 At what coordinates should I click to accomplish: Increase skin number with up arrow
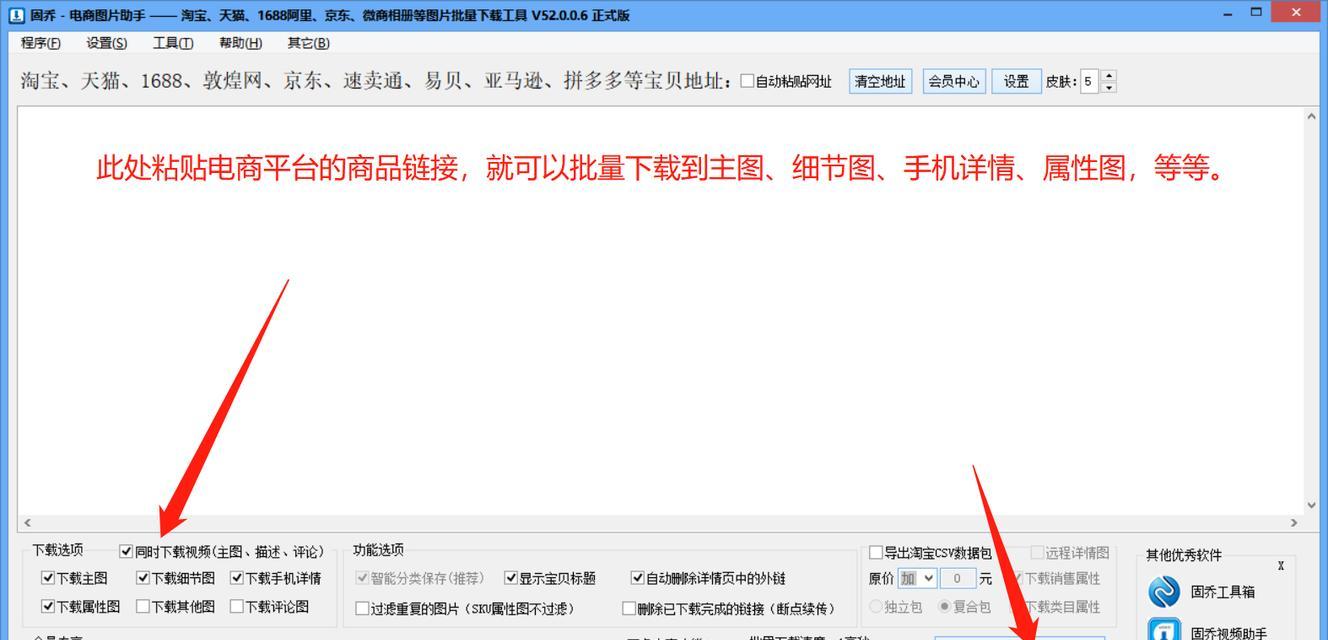click(x=1108, y=75)
